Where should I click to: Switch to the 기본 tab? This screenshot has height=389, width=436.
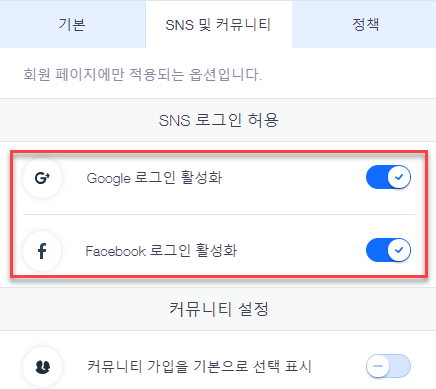[72, 24]
